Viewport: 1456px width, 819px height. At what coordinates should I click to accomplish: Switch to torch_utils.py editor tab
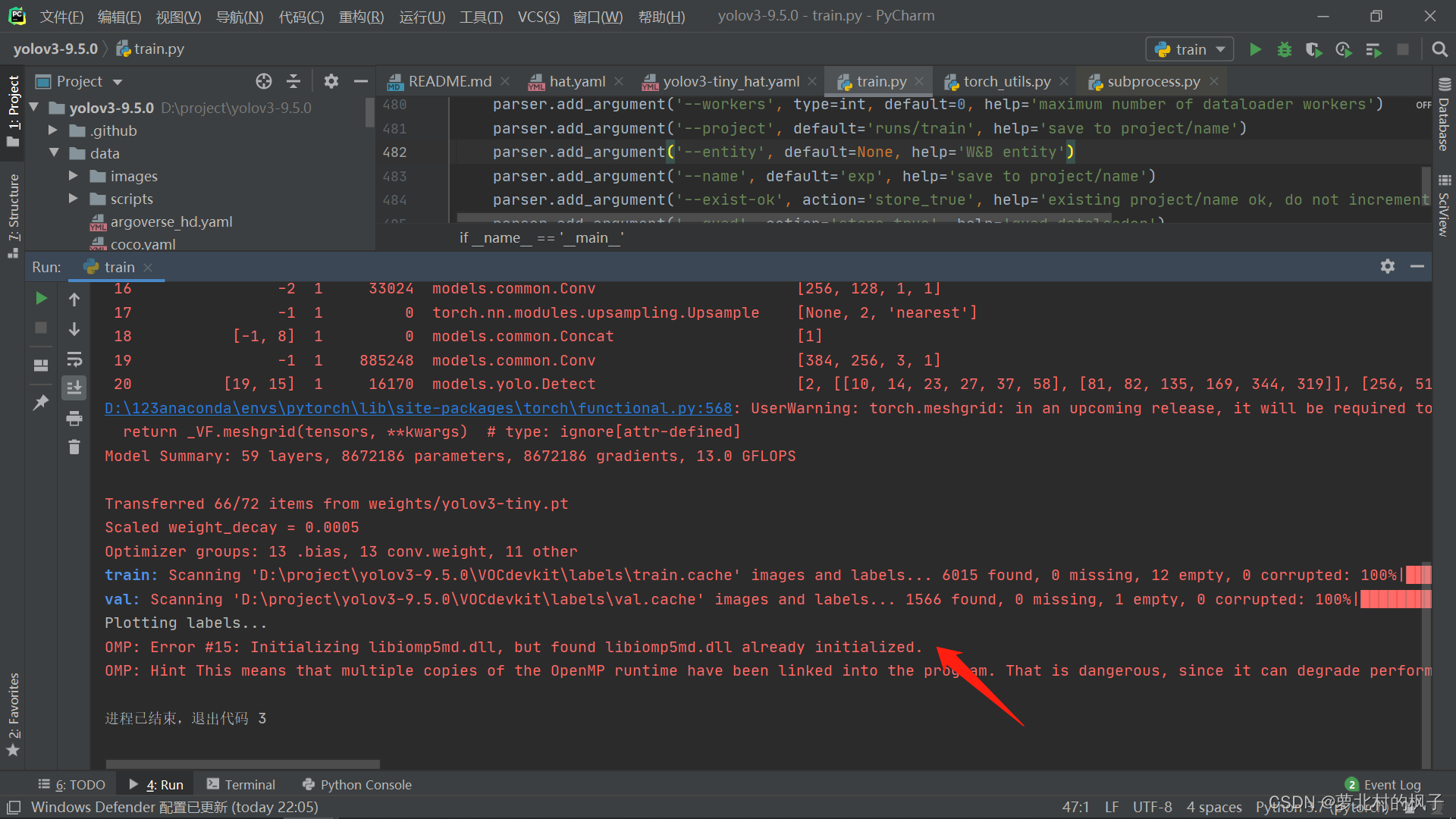(x=1006, y=81)
